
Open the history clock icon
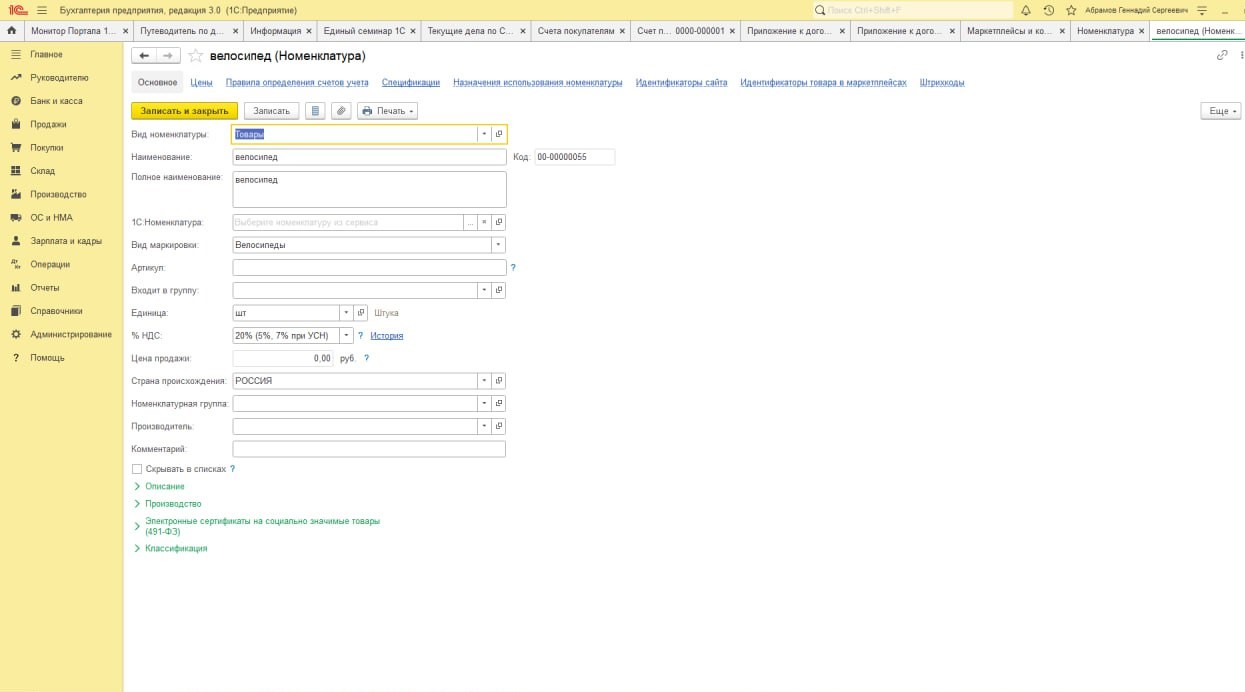(1049, 10)
